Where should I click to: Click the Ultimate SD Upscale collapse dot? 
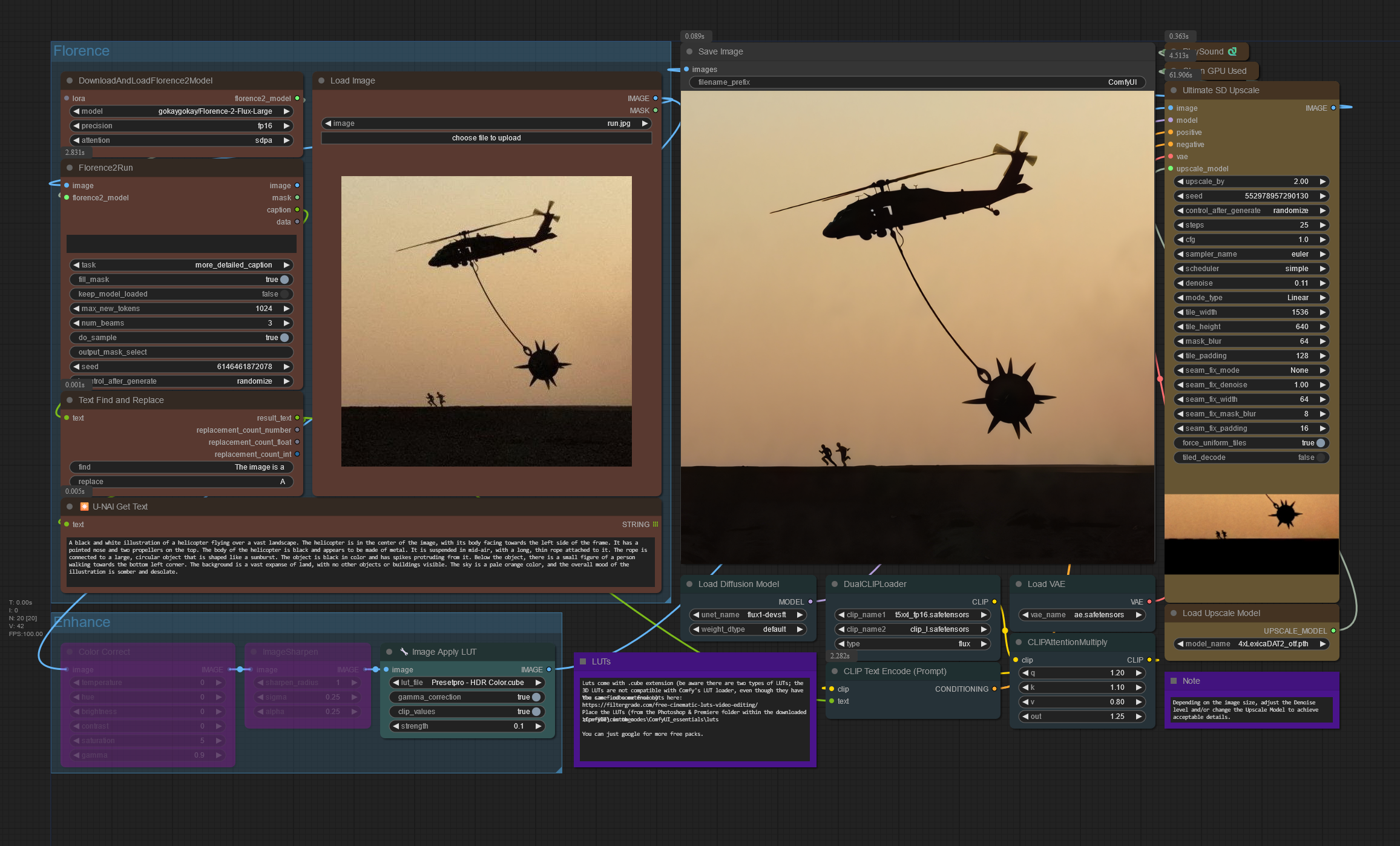click(1174, 90)
